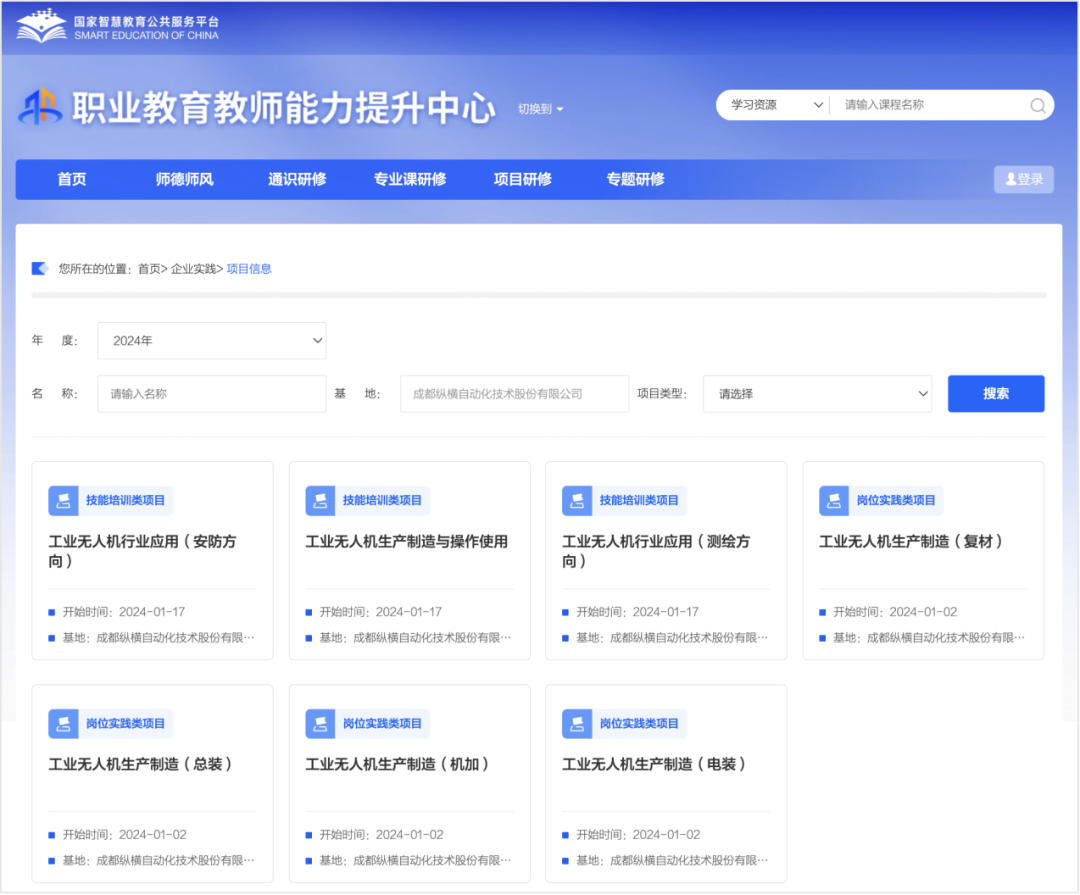
Task: Click the icon on 工业无人机生产制造（复材）card
Action: tap(834, 500)
